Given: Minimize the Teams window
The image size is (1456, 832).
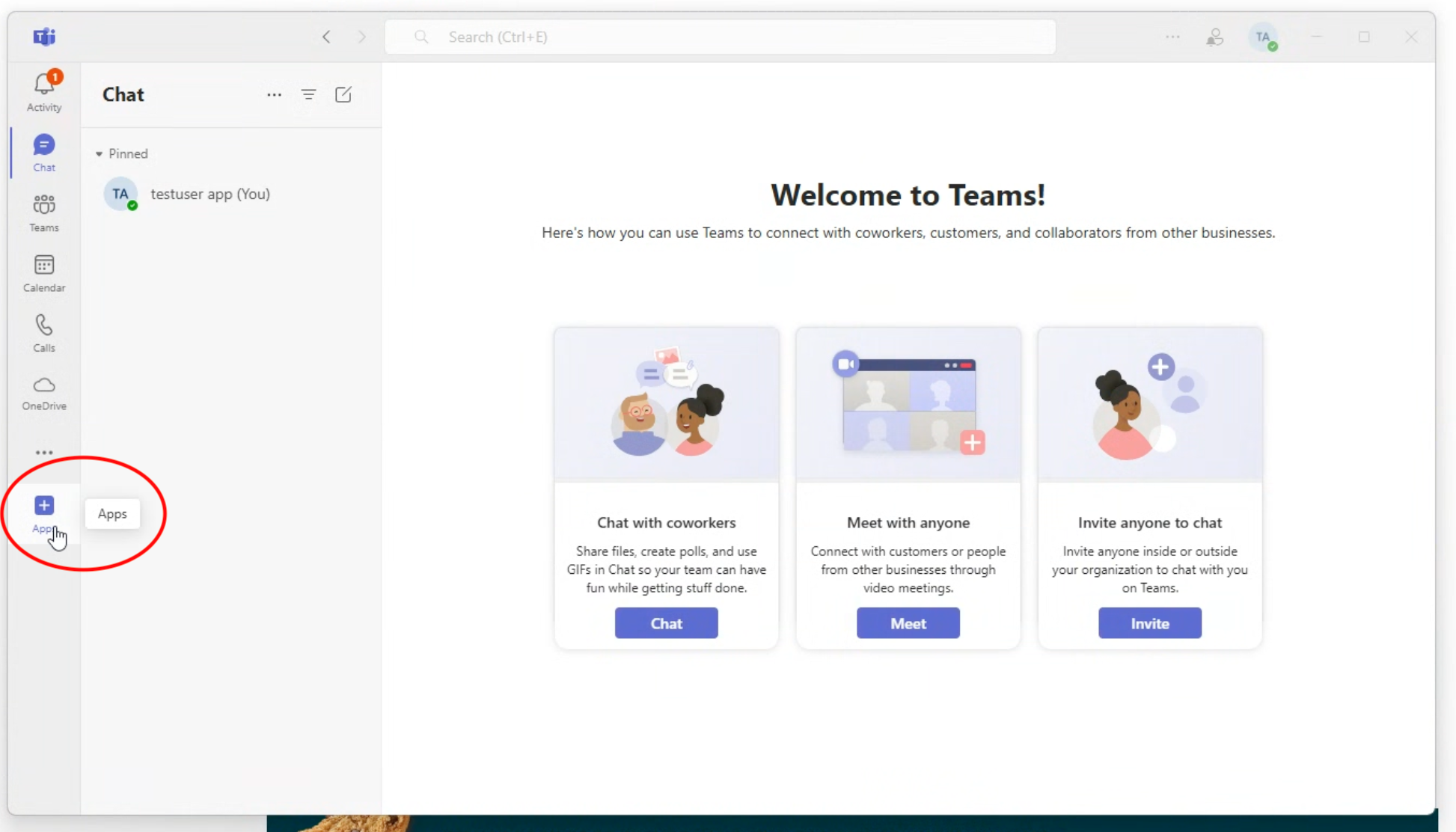Looking at the screenshot, I should pos(1317,37).
